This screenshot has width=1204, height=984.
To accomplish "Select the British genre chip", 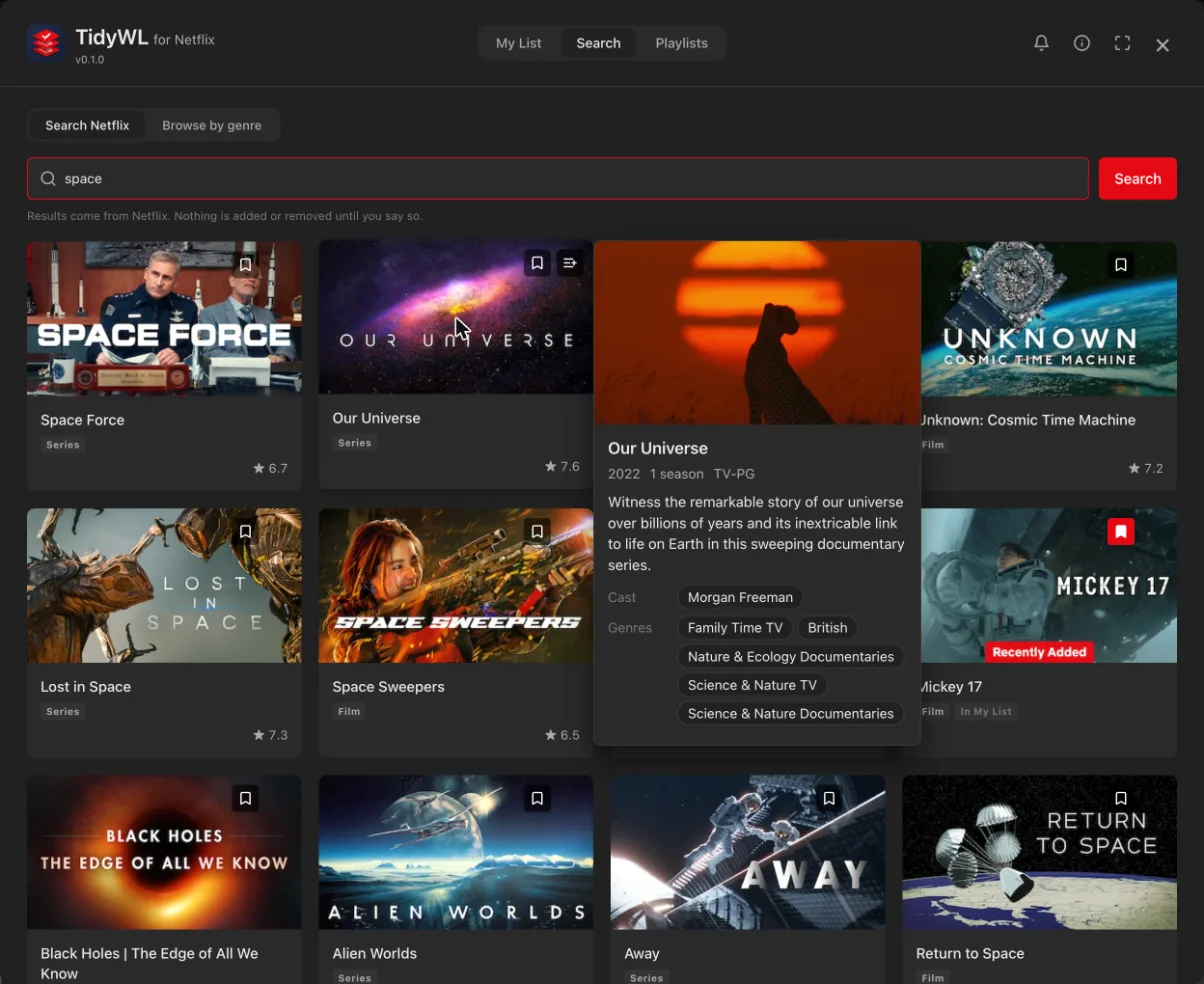I will point(827,628).
